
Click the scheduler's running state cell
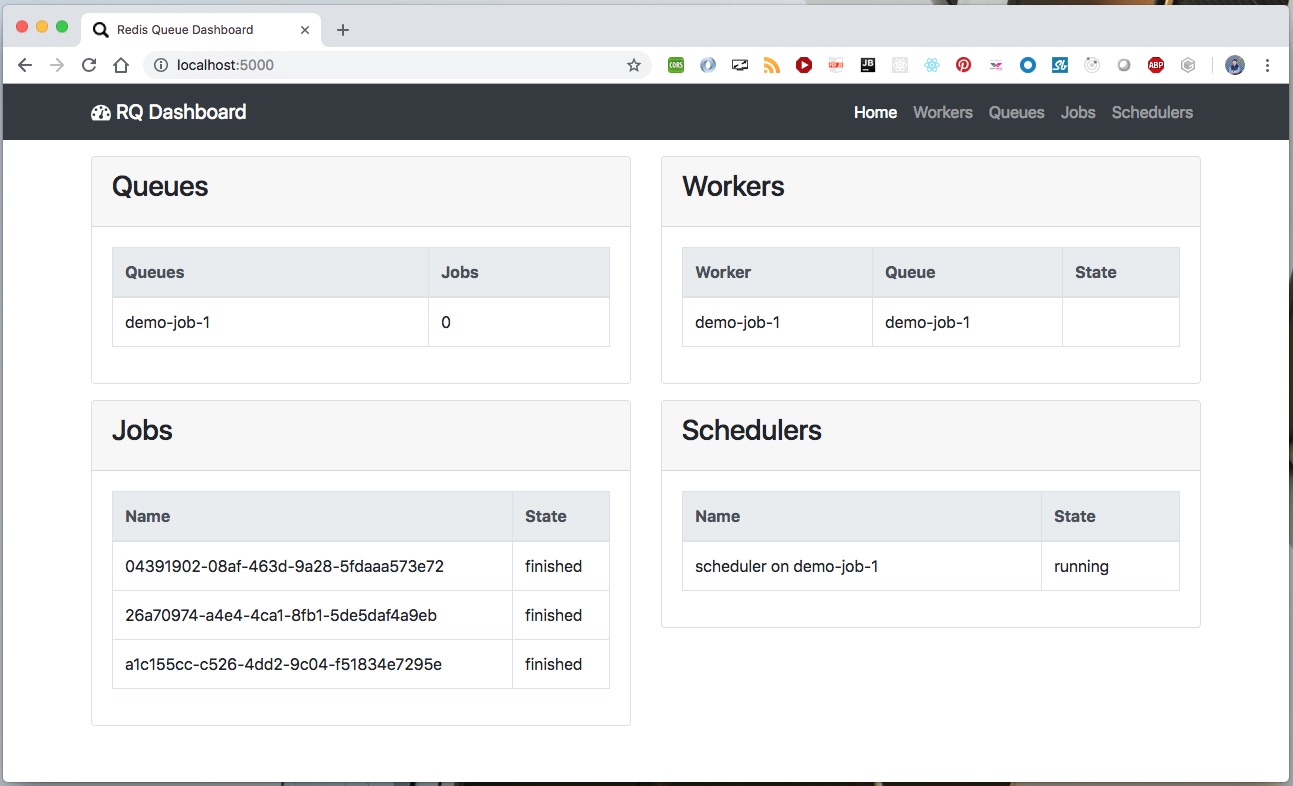coord(1110,566)
